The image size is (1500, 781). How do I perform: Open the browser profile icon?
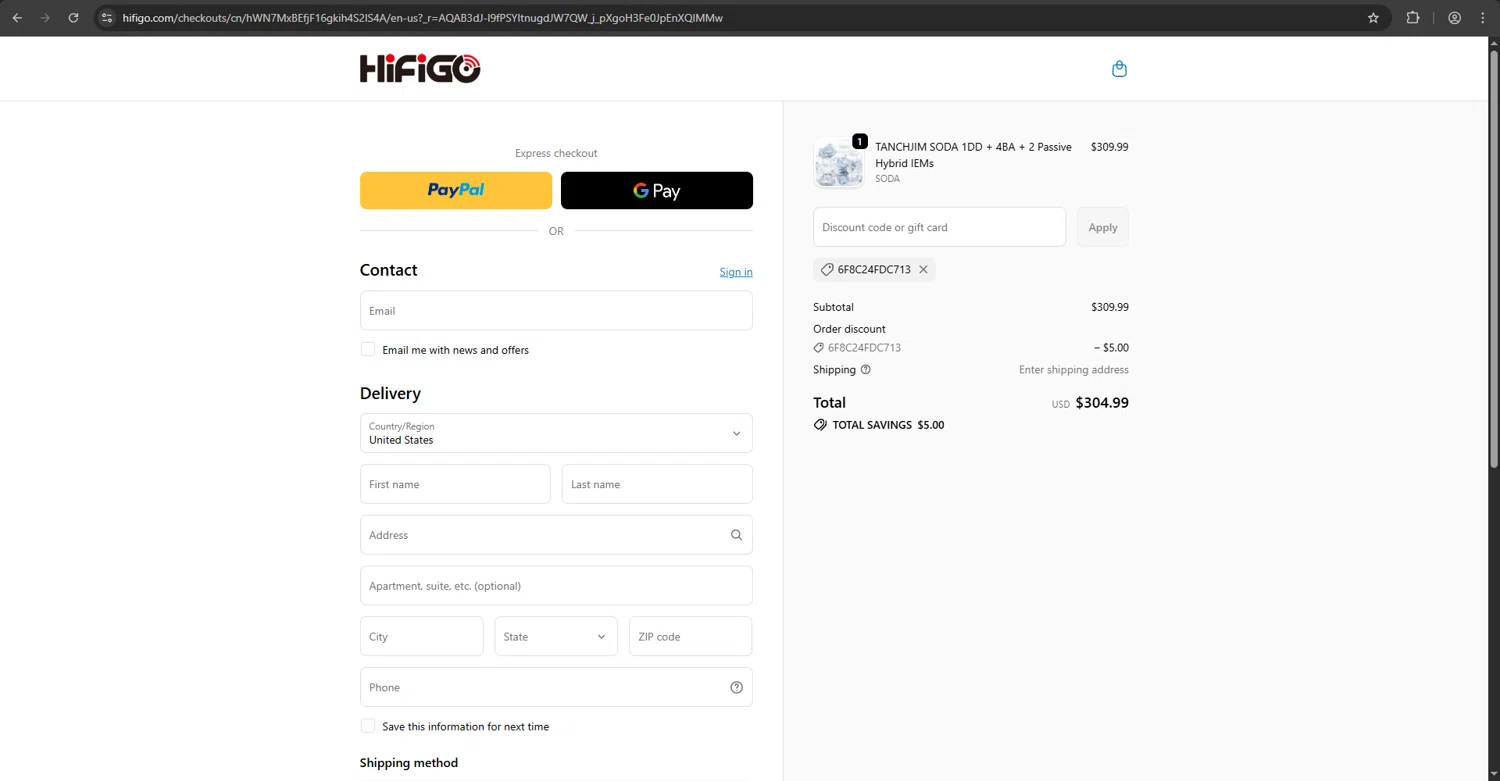click(1454, 18)
